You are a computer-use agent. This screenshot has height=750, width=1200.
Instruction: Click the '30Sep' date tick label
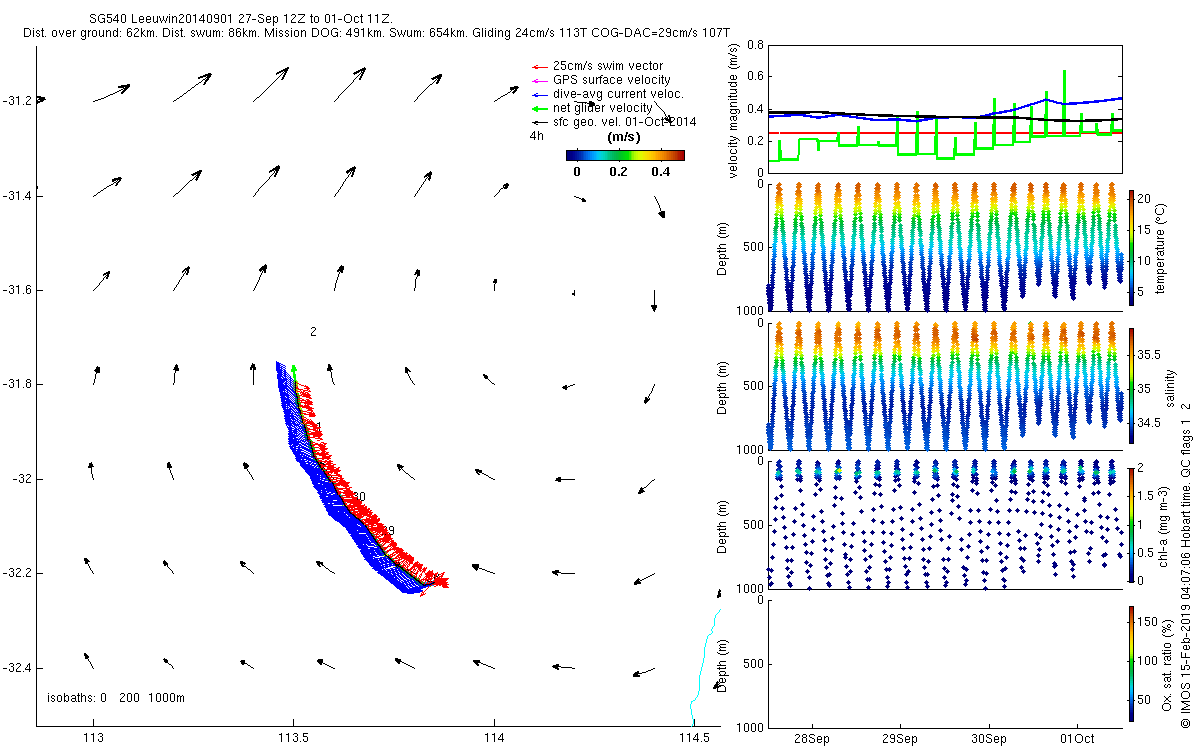tap(989, 738)
